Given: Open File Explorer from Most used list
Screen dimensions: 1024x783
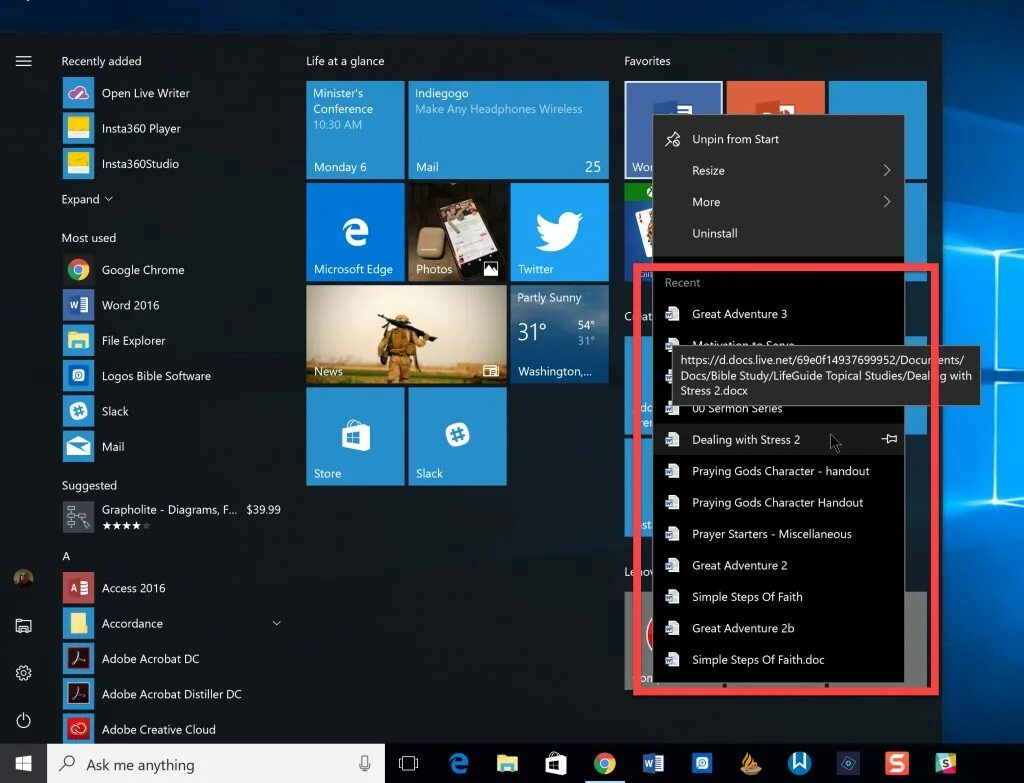Looking at the screenshot, I should pyautogui.click(x=172, y=340).
